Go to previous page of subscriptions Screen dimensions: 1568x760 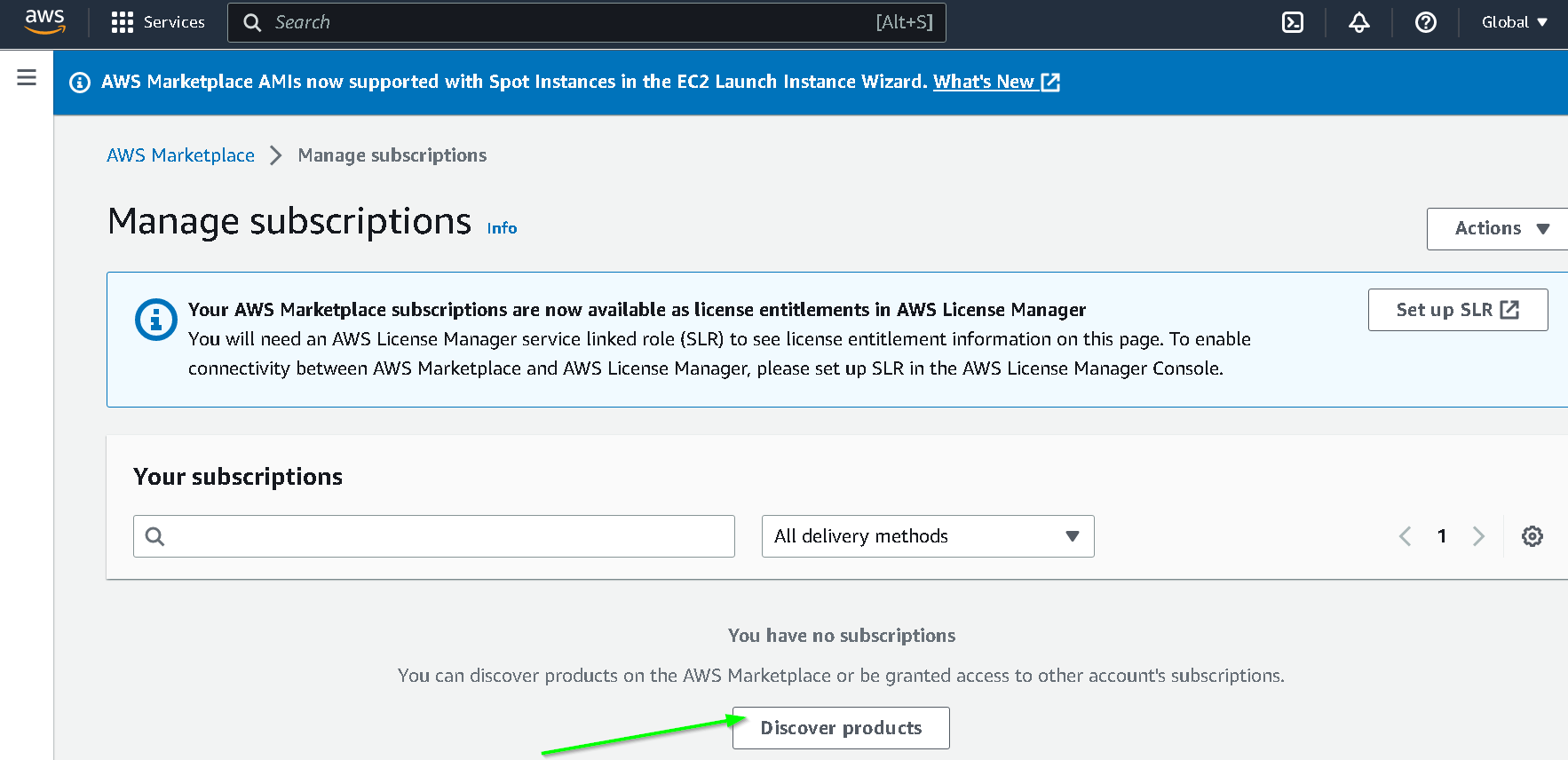(x=1405, y=536)
